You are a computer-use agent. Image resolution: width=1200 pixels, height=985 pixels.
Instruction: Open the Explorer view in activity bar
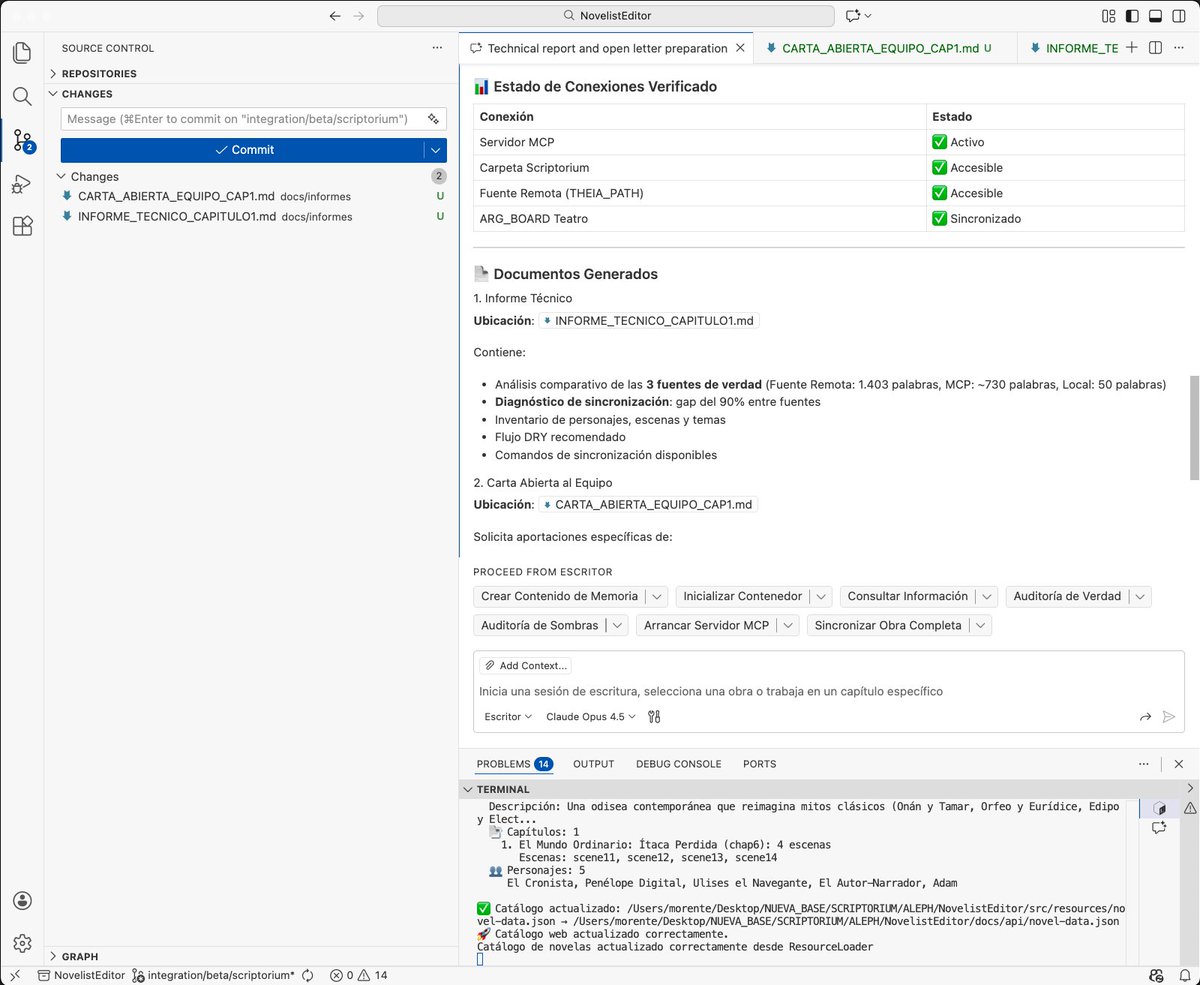(x=22, y=53)
